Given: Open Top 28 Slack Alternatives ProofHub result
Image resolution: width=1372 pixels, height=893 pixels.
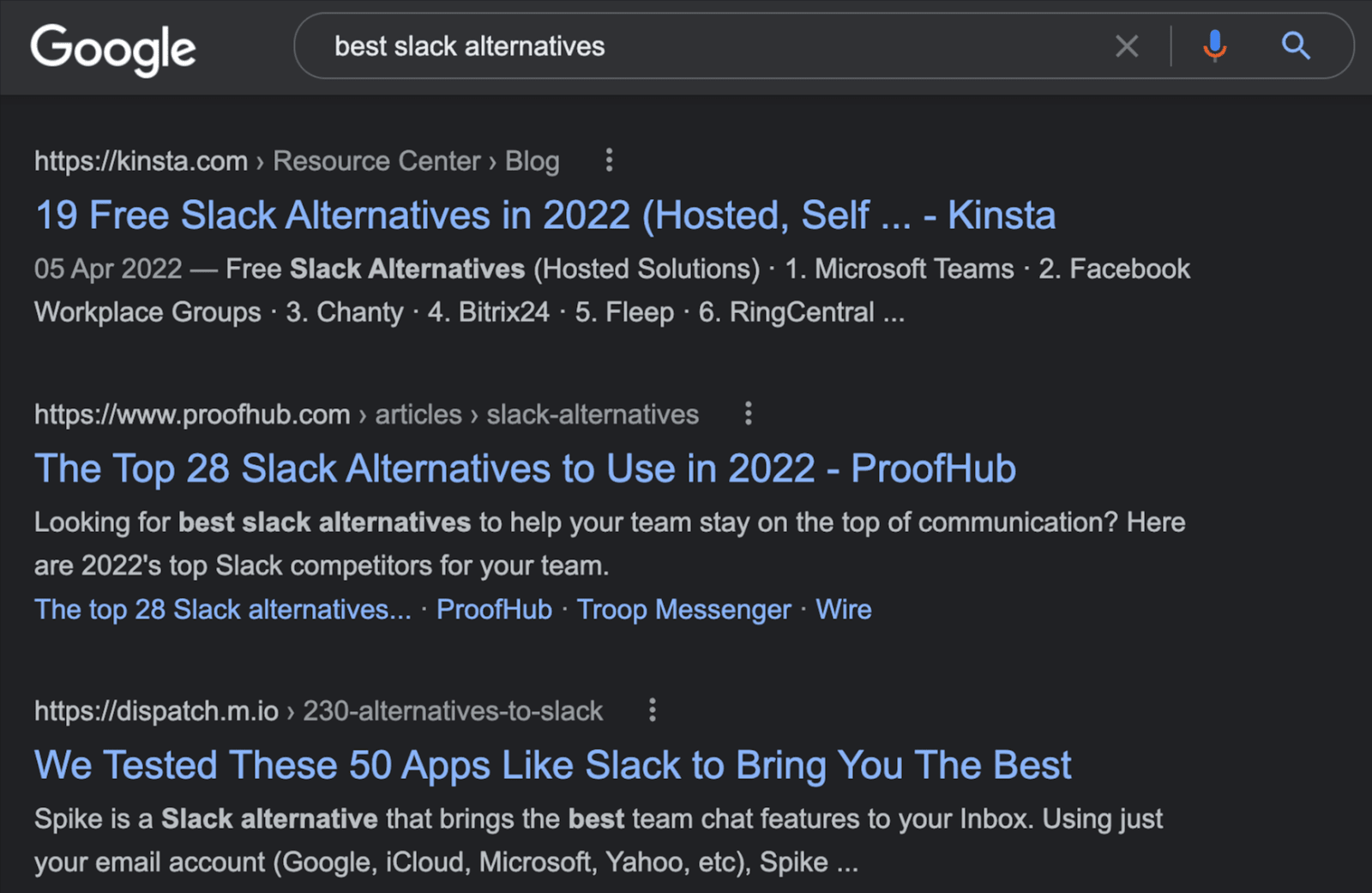Looking at the screenshot, I should pyautogui.click(x=525, y=469).
